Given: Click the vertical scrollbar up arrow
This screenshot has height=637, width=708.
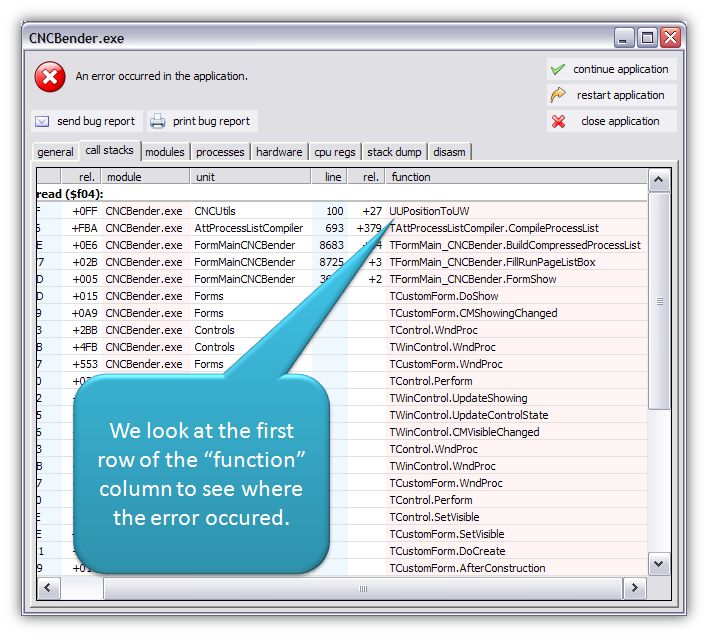Looking at the screenshot, I should [659, 181].
